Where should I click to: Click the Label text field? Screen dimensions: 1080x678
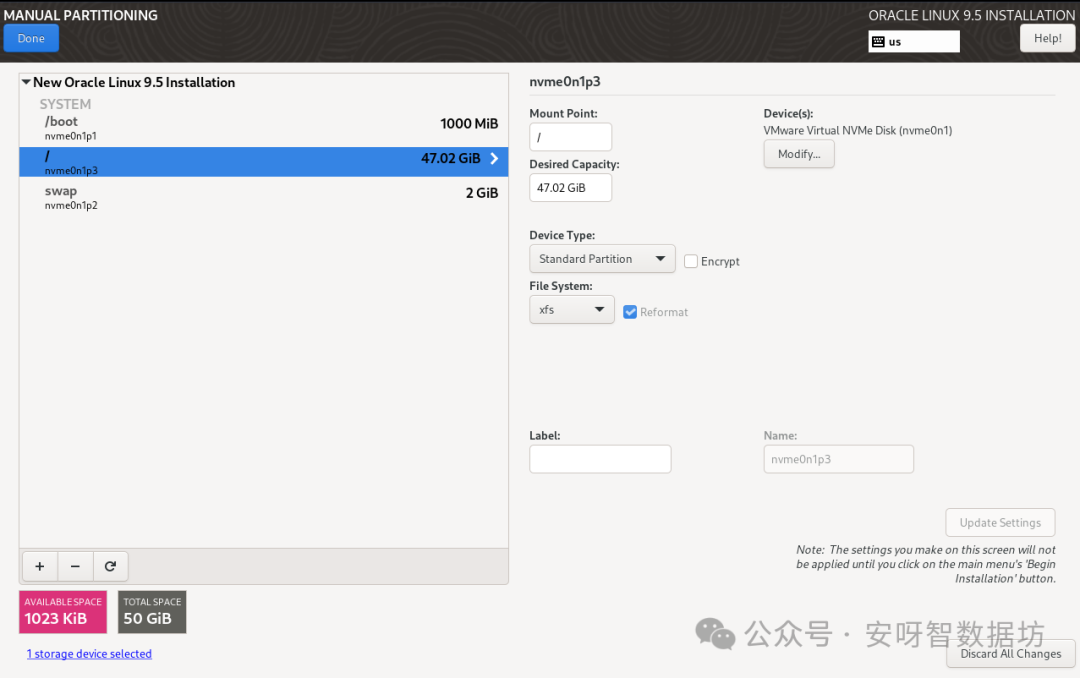[x=600, y=459]
